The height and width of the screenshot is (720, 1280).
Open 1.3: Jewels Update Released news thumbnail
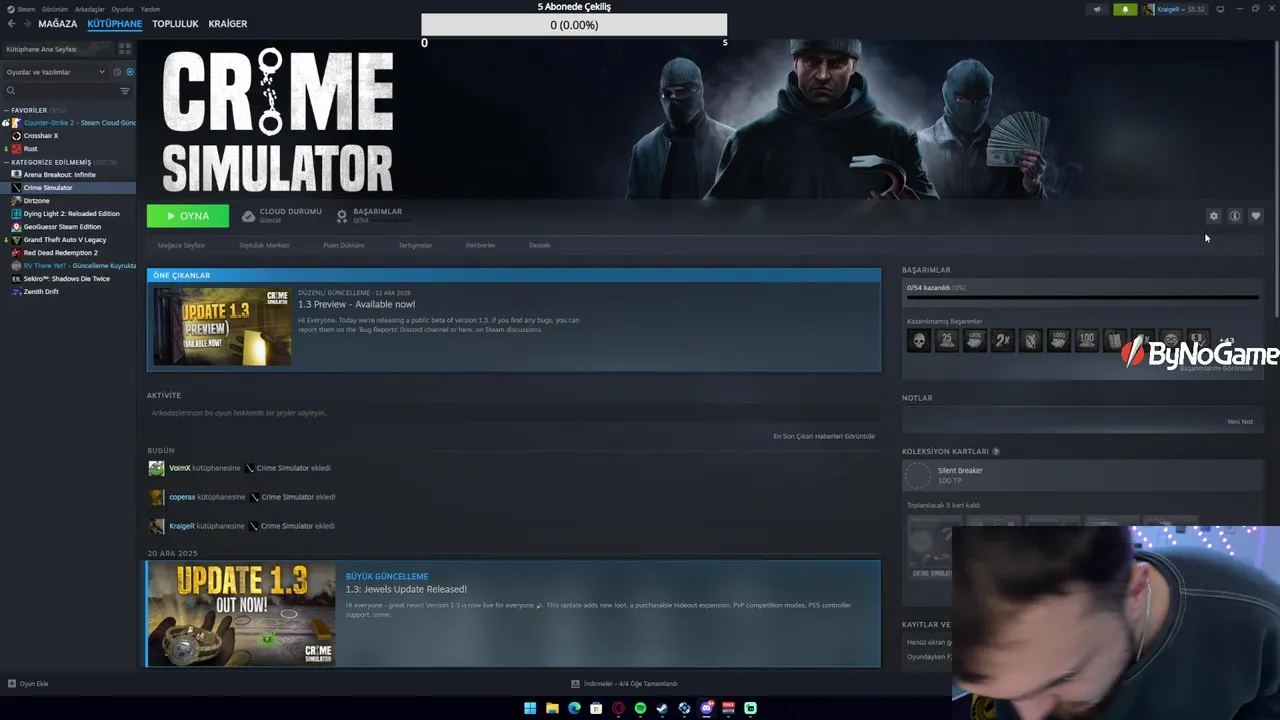[241, 614]
